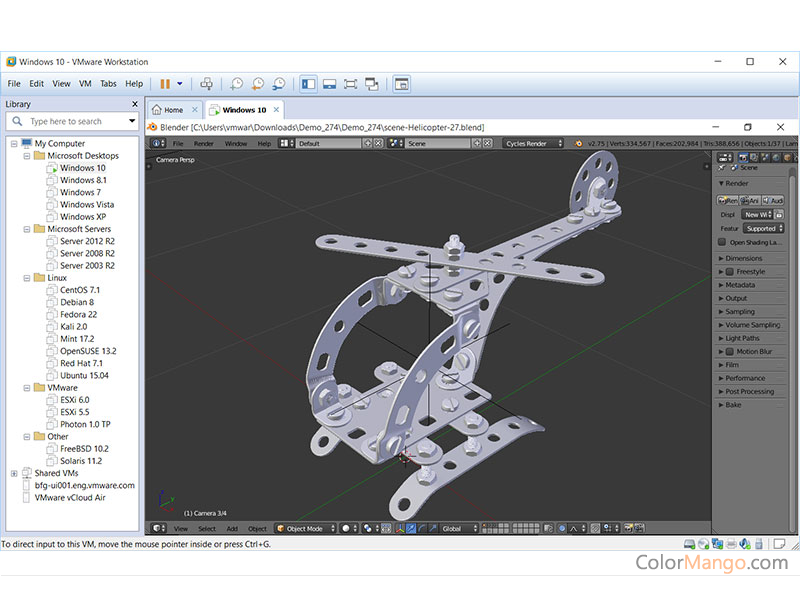Toggle the Freestyle checkbox

(x=730, y=272)
